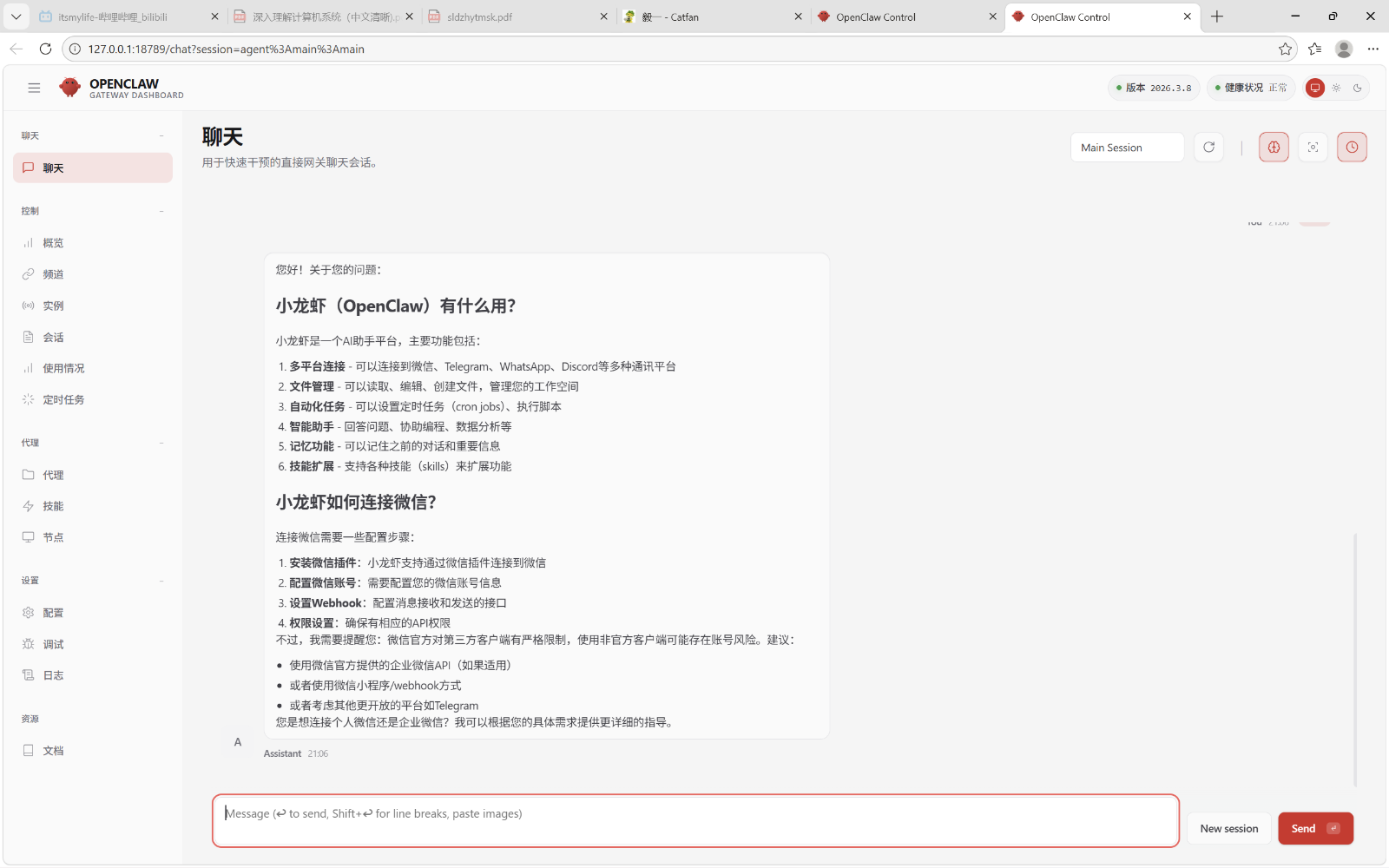Open the 频道 channels page
The image size is (1389, 868).
pos(93,274)
